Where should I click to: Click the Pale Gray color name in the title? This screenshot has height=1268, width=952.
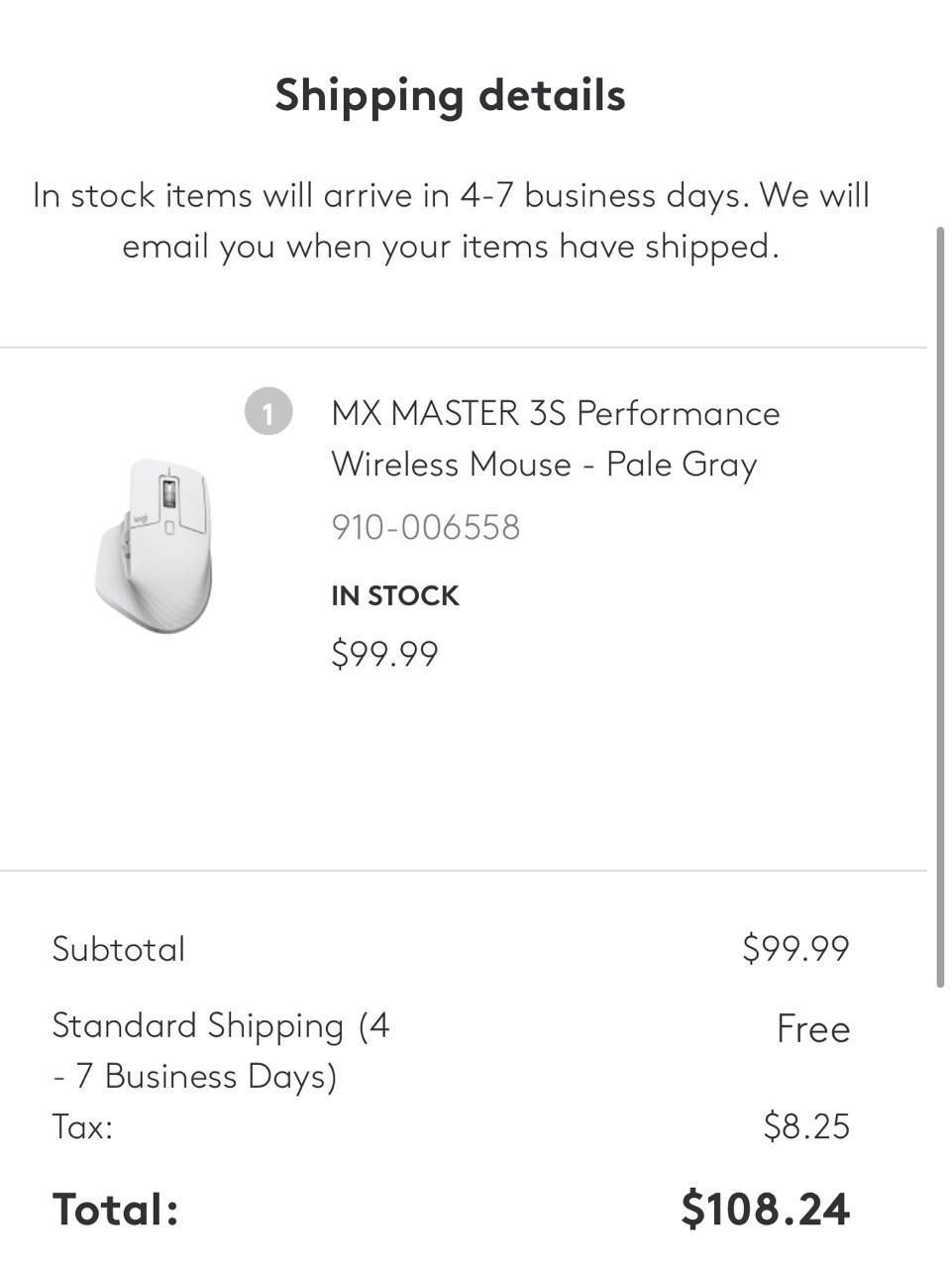[682, 465]
